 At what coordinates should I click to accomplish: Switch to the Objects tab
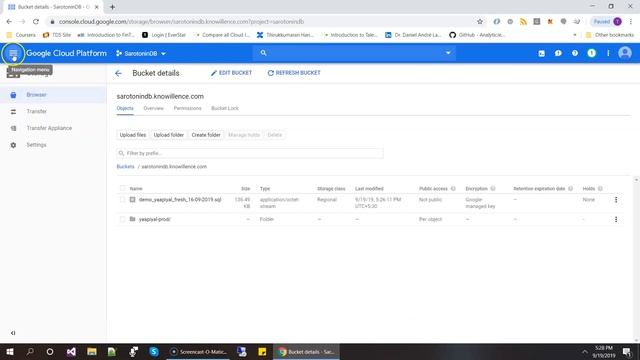pos(125,109)
